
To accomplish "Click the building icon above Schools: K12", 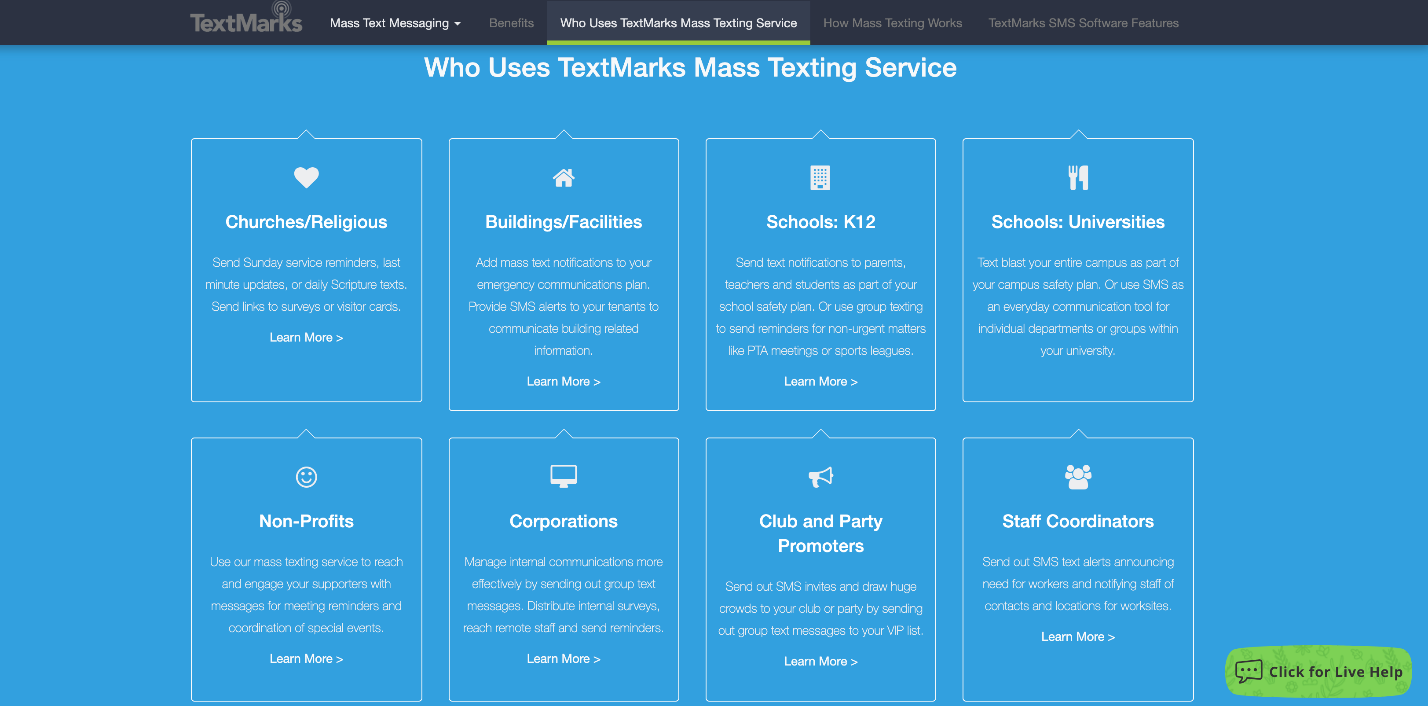I will (x=820, y=178).
